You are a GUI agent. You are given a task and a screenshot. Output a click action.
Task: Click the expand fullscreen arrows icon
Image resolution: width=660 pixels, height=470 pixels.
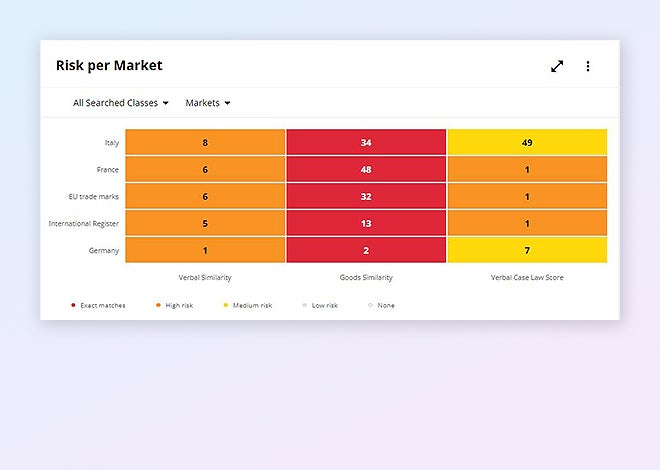557,66
